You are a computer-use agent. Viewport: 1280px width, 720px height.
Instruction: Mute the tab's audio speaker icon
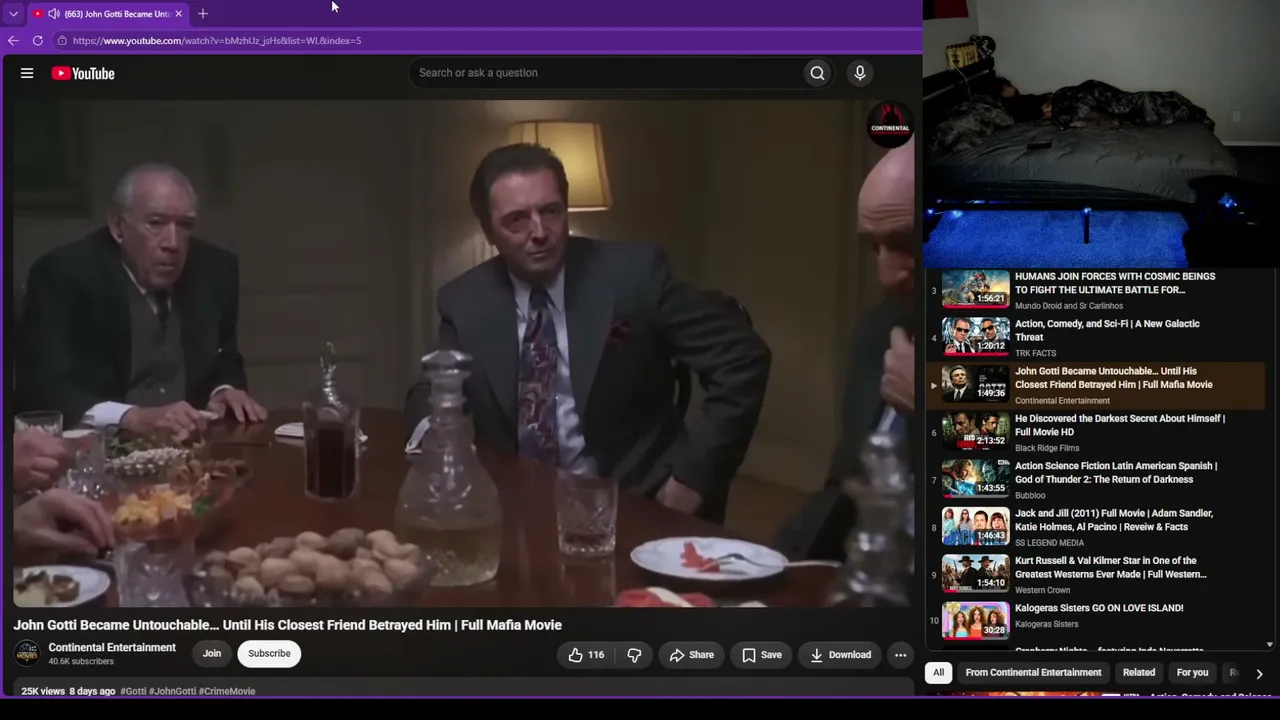tap(53, 14)
